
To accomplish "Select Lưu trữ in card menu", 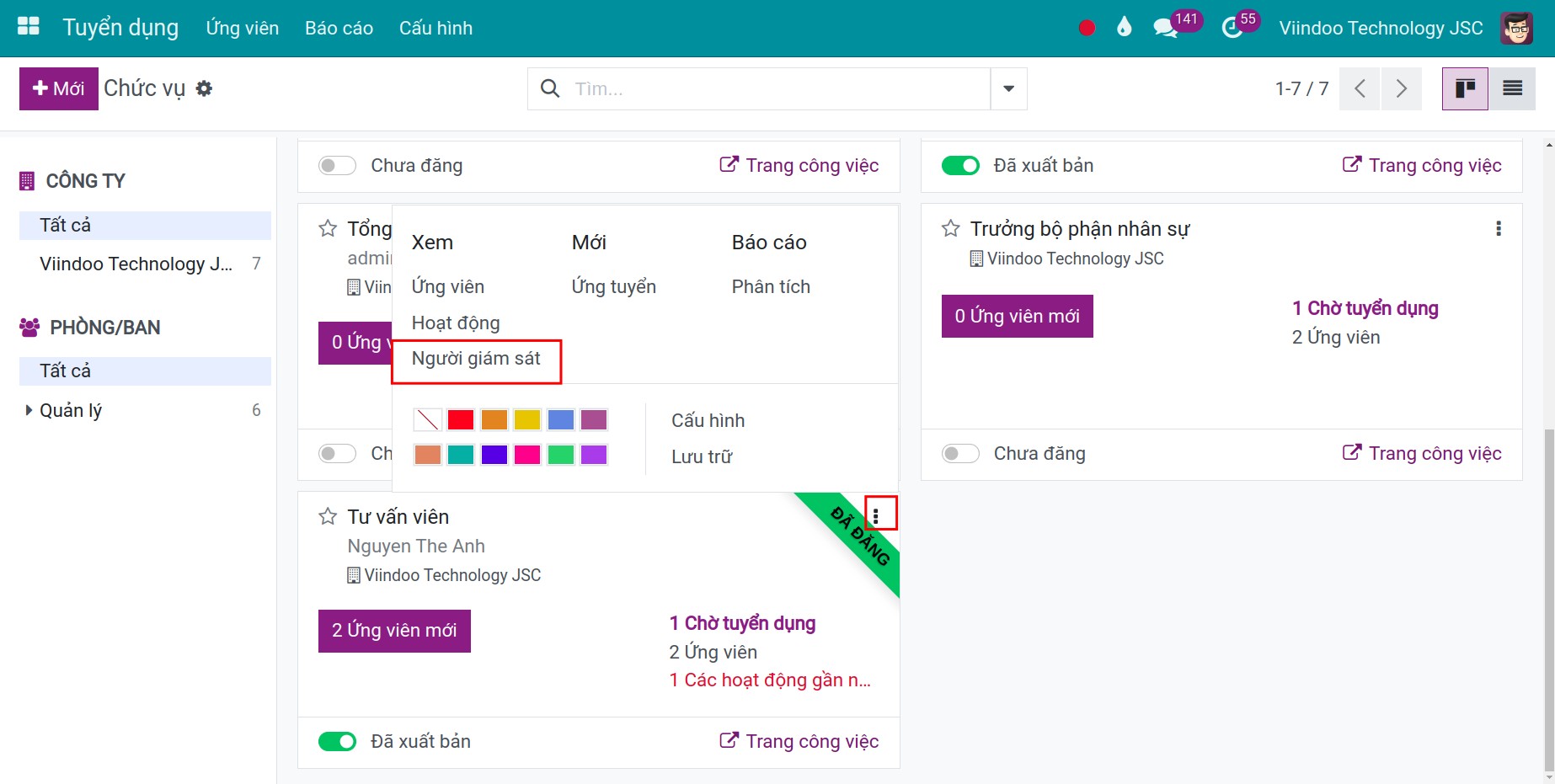I will [x=702, y=456].
